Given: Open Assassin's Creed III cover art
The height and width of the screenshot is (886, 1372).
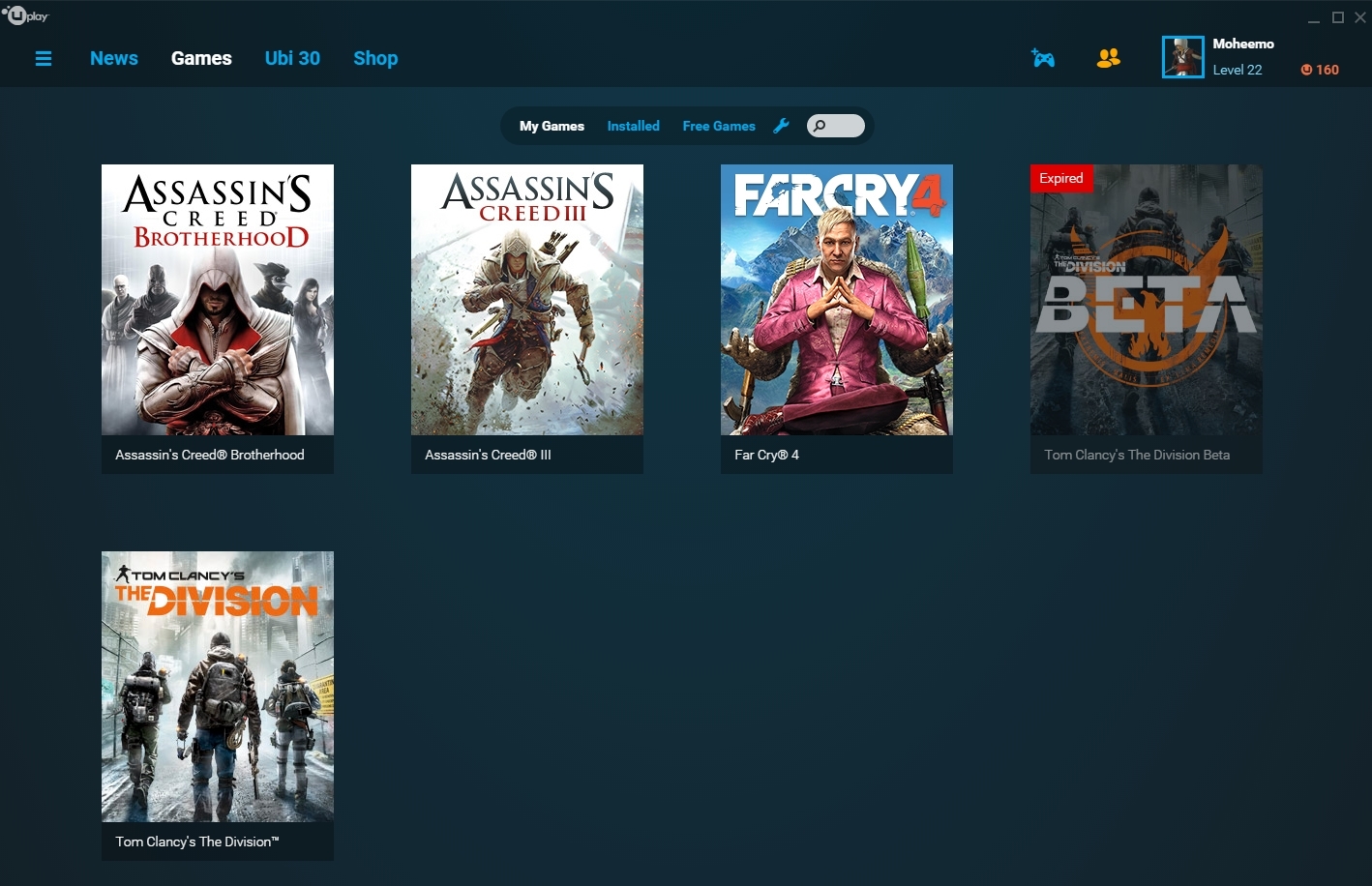Looking at the screenshot, I should click(527, 300).
